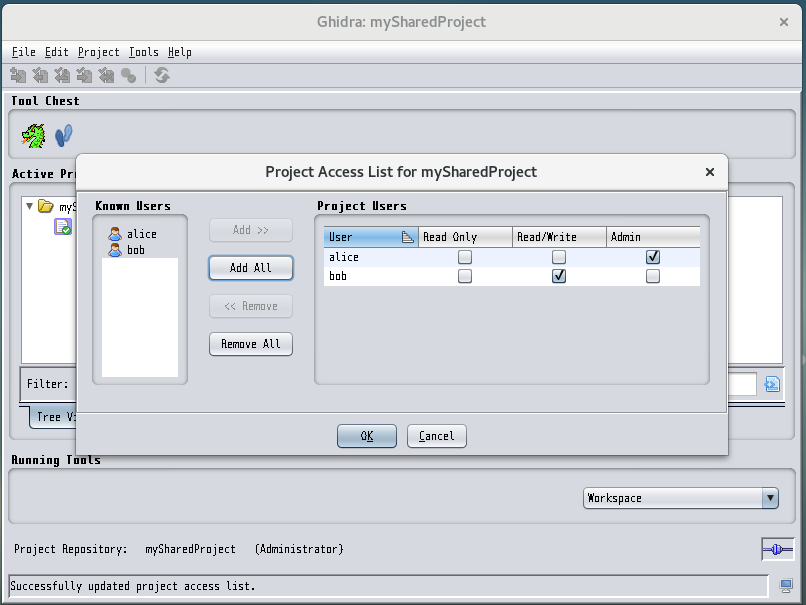The height and width of the screenshot is (605, 806).
Task: Enable Read/Write for alice
Action: point(559,257)
